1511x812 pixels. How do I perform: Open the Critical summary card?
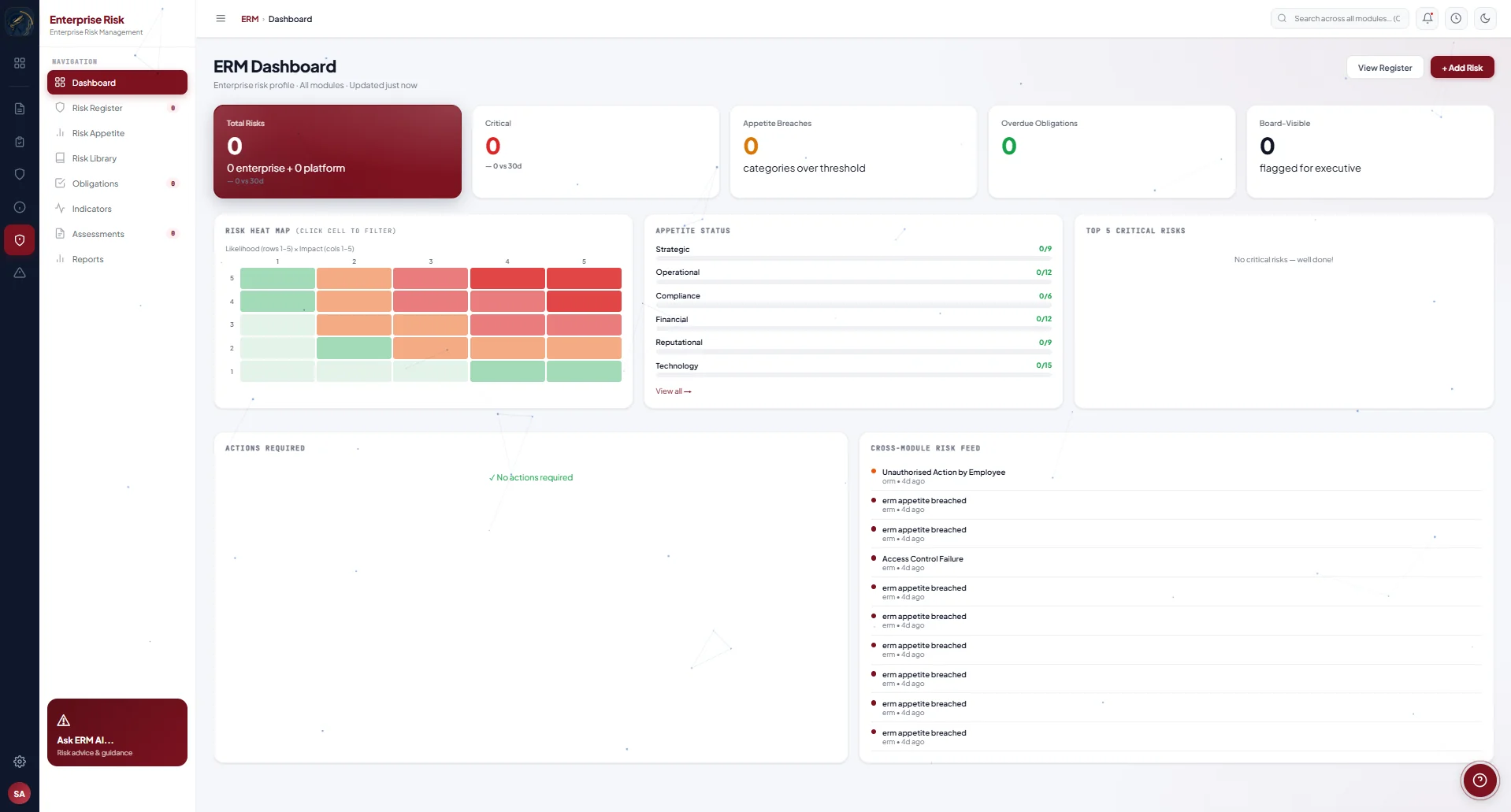coord(596,151)
